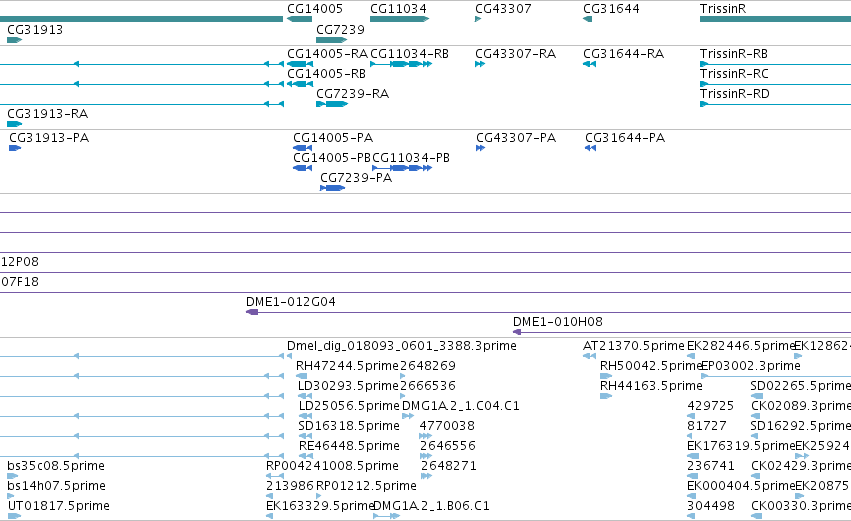This screenshot has width=851, height=521.
Task: Open the bs14h07.5prime EST
Action: 10,496
